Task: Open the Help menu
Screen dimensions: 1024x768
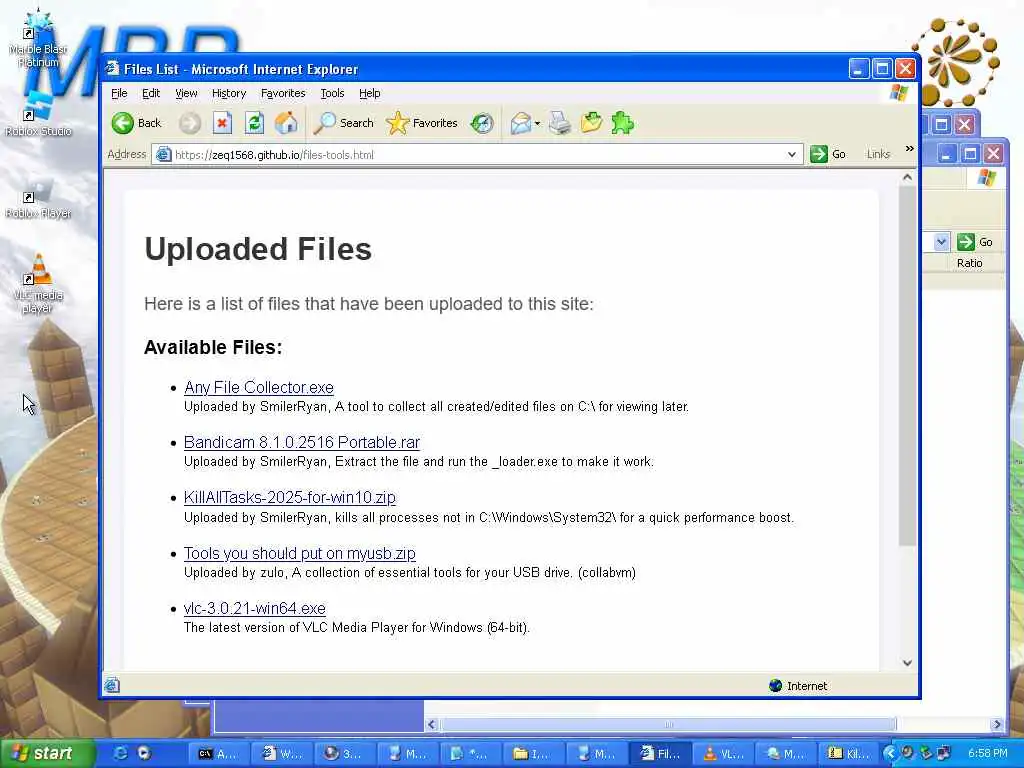Action: click(x=370, y=93)
